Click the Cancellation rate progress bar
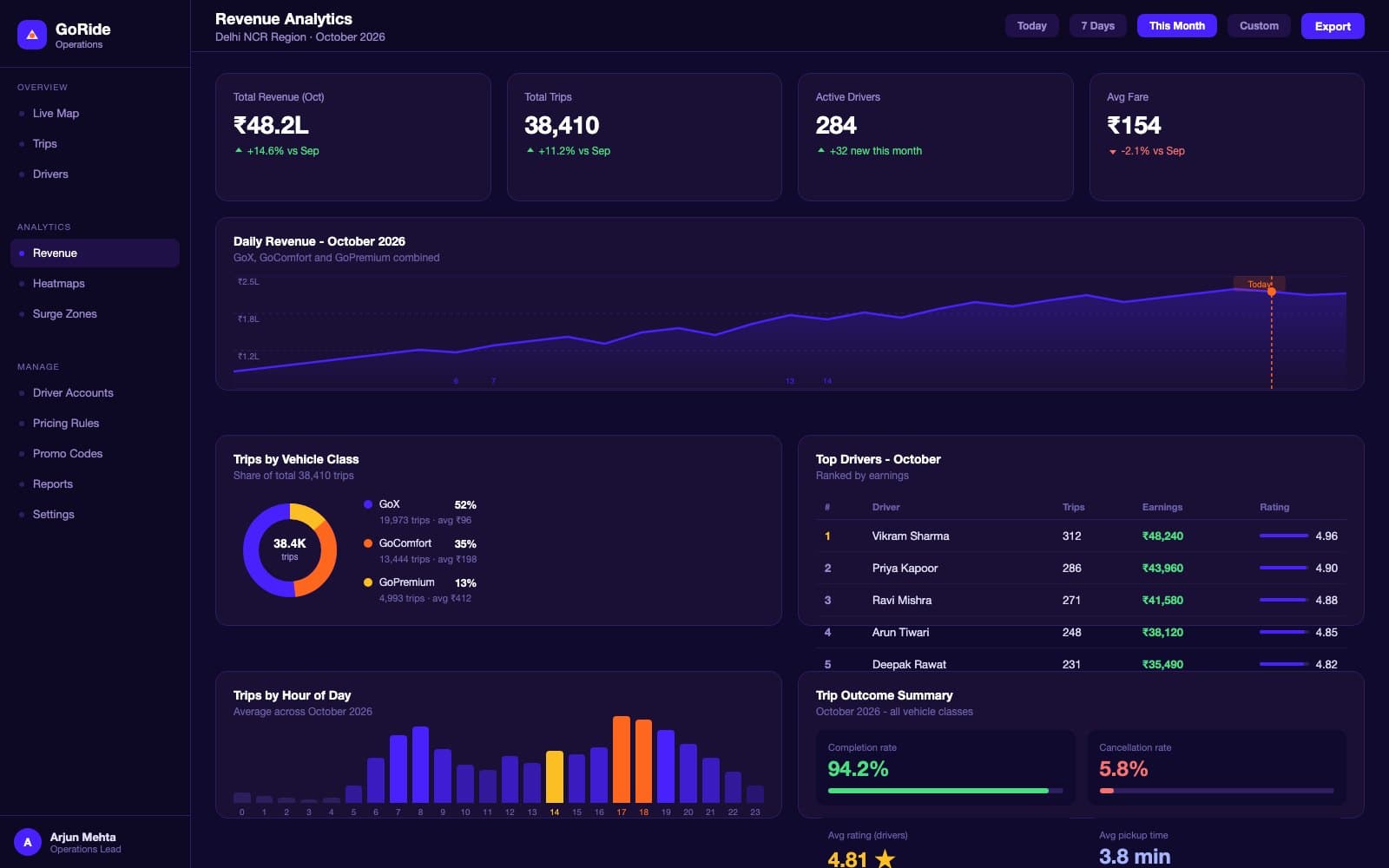1389x868 pixels. [x=1216, y=791]
